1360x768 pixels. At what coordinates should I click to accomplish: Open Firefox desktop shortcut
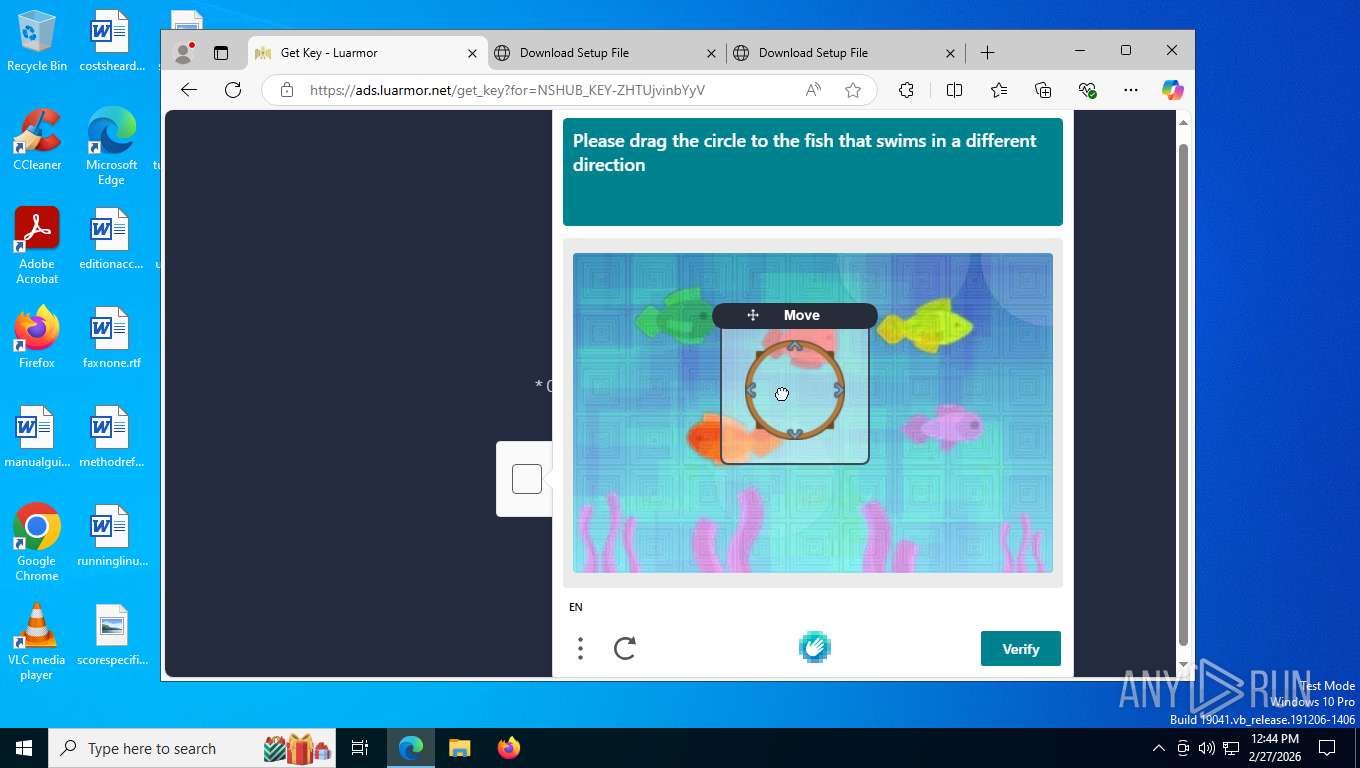coord(37,337)
